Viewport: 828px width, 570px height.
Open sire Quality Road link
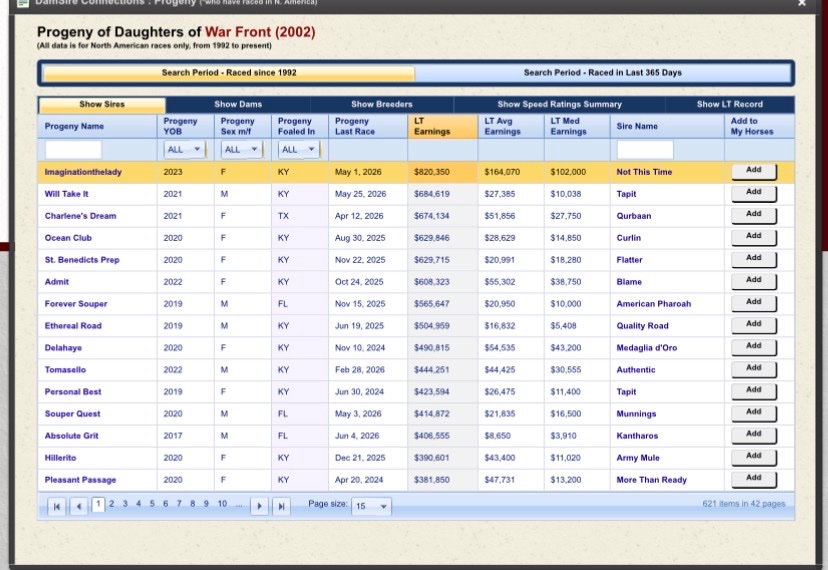(x=643, y=326)
